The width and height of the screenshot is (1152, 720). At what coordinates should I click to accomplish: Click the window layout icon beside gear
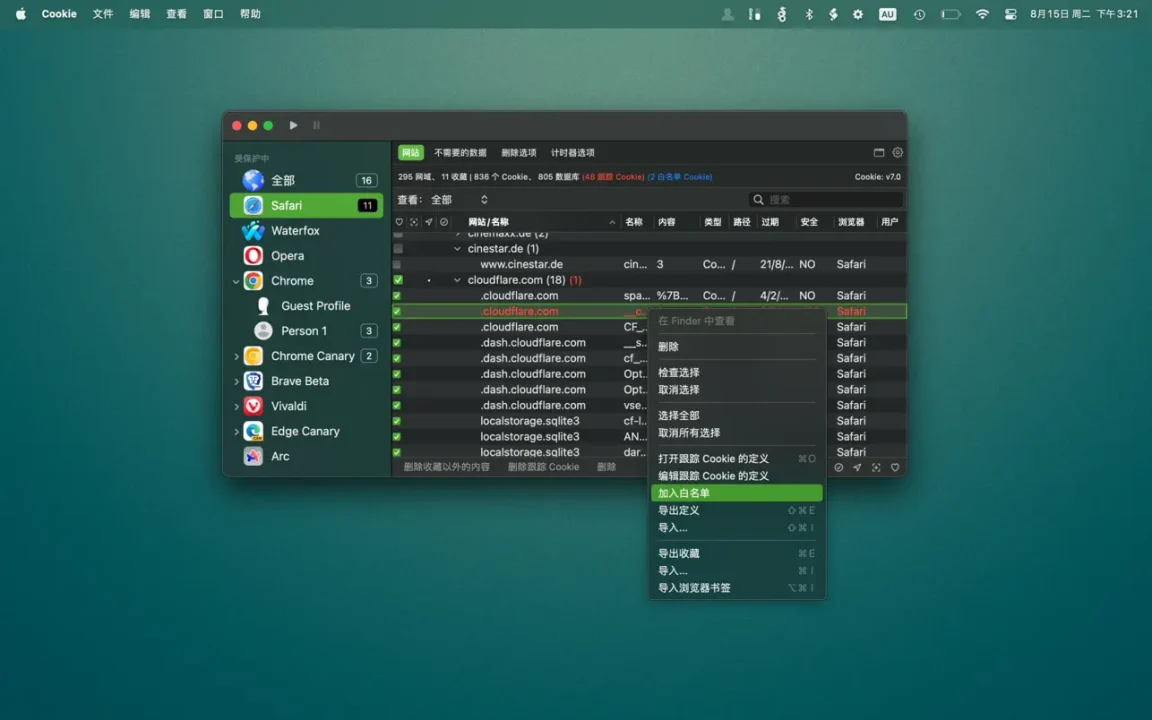click(879, 153)
